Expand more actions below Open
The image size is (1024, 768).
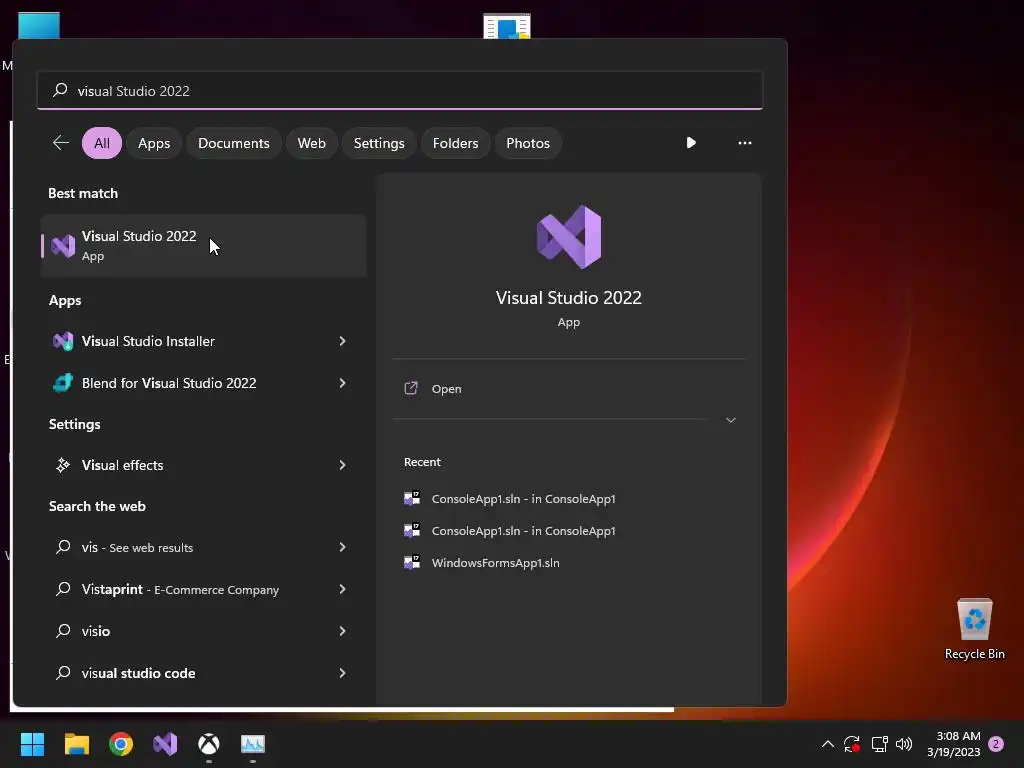pyautogui.click(x=731, y=420)
